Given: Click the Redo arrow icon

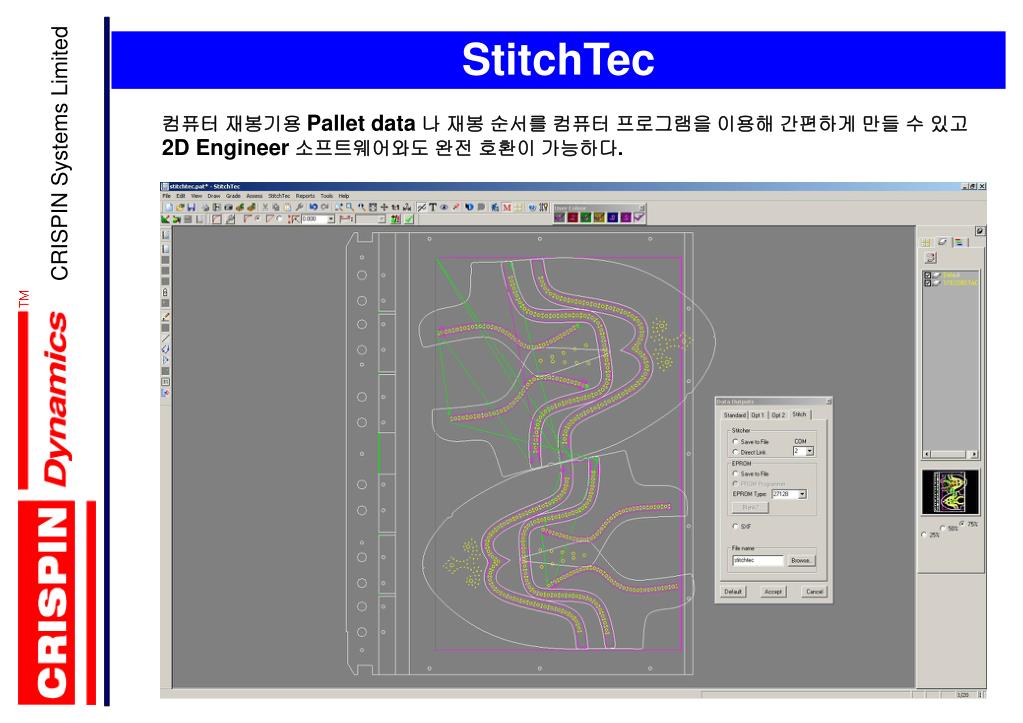Looking at the screenshot, I should click(325, 207).
